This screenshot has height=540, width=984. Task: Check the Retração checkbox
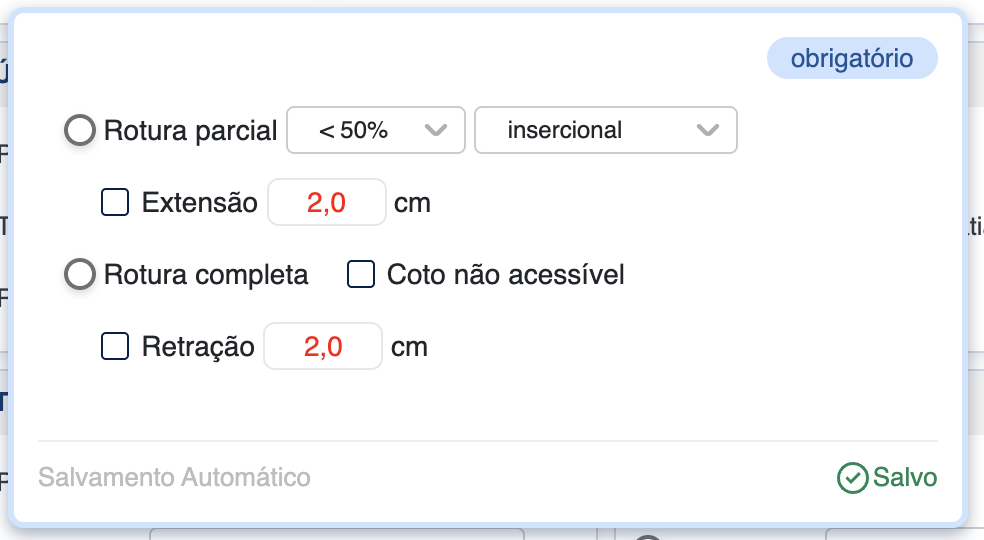pyautogui.click(x=116, y=347)
